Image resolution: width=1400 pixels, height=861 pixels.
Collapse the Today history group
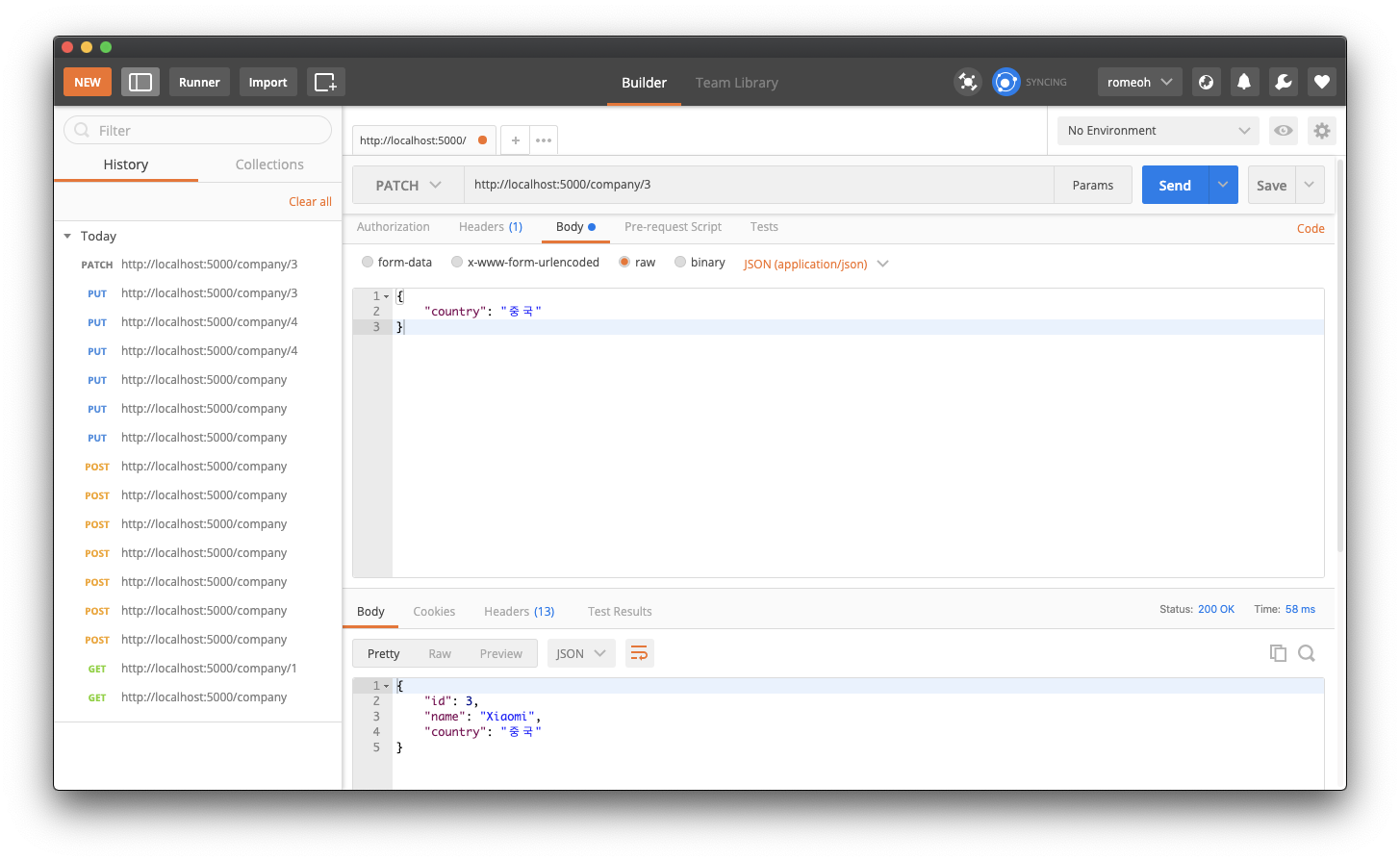tap(67, 236)
